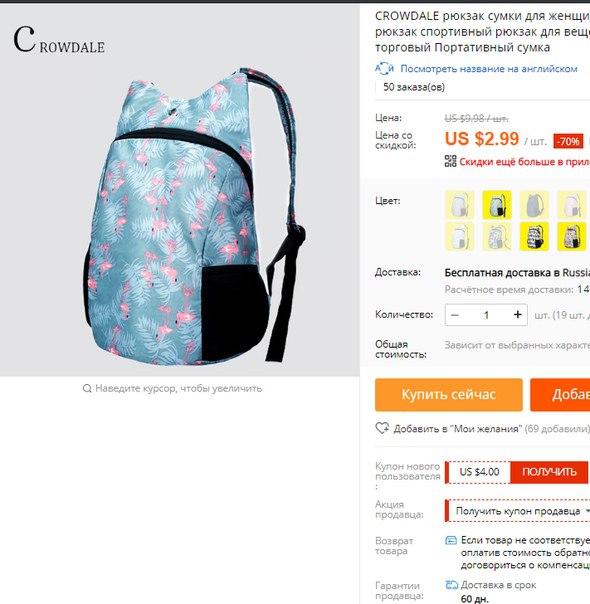Pick the black-and-white patterned backpack swatch

(x=534, y=236)
